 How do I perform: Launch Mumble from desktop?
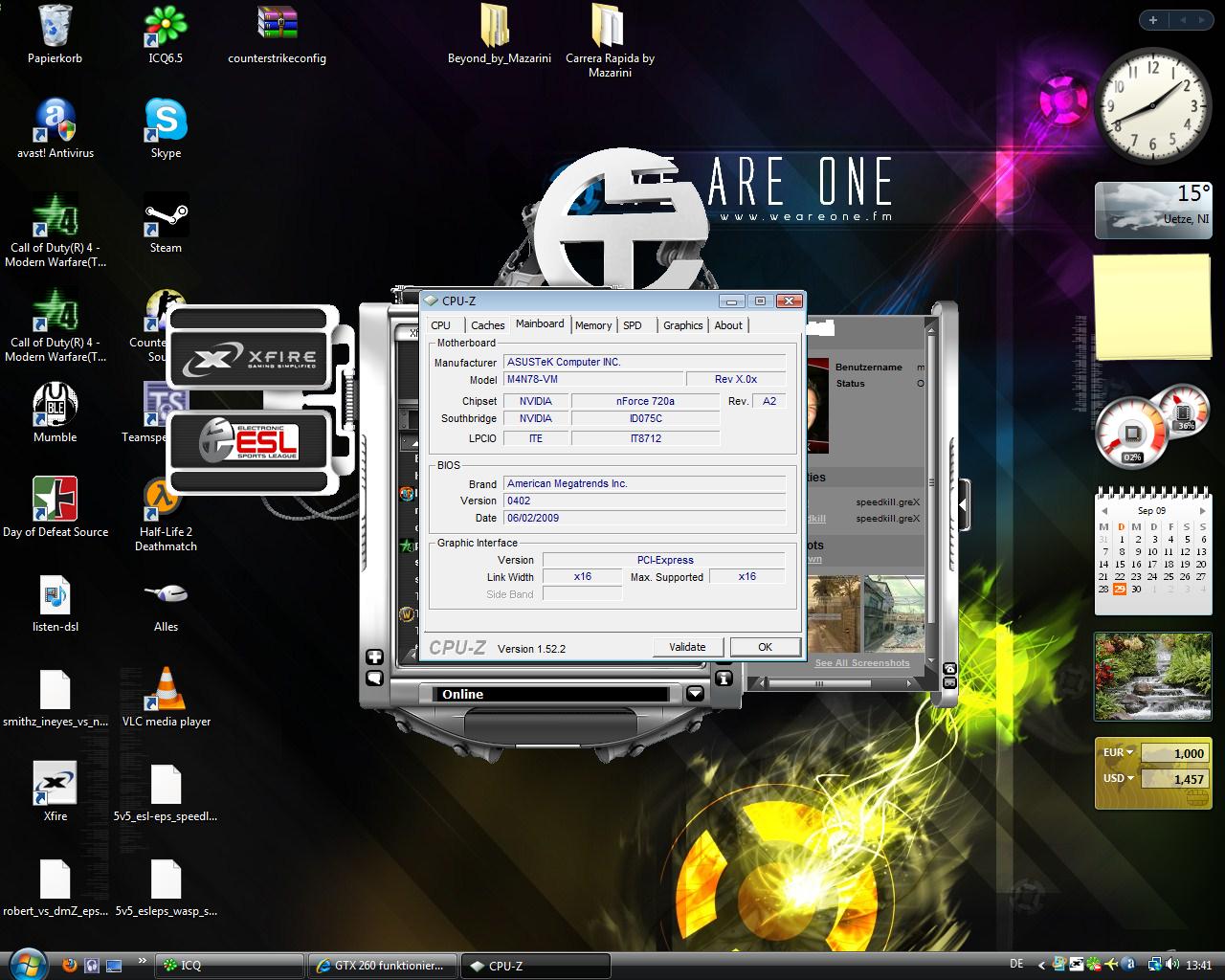[x=55, y=405]
